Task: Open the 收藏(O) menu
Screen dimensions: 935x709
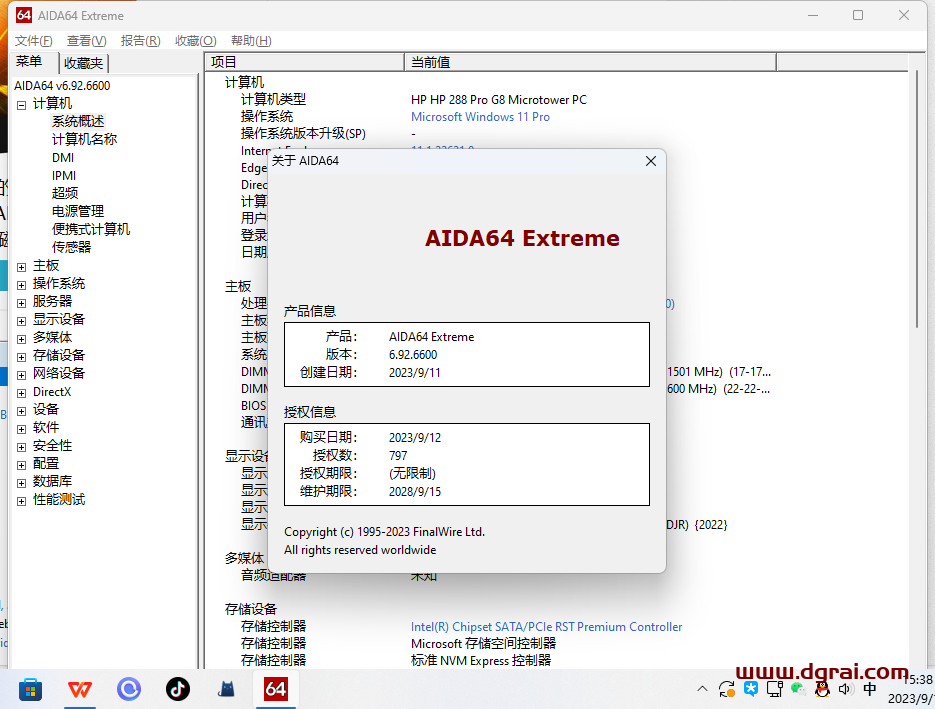Action: [x=196, y=41]
